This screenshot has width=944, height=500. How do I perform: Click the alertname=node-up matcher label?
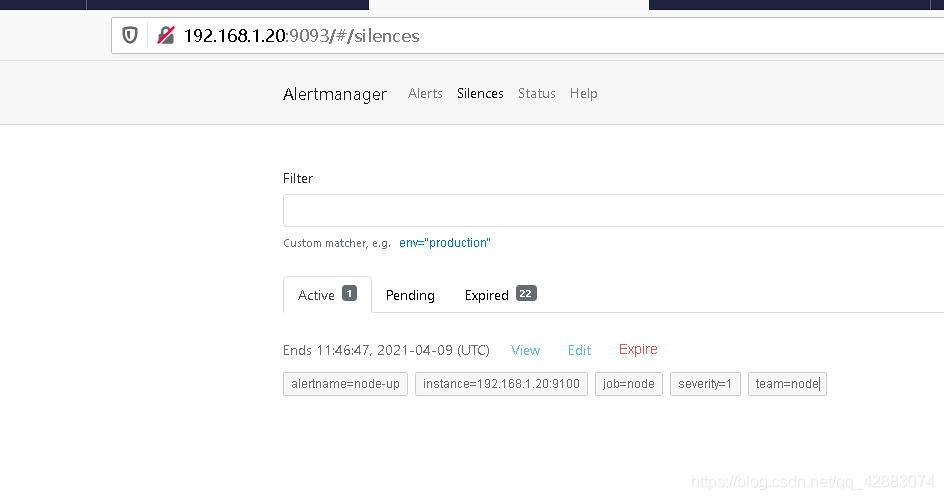point(346,384)
